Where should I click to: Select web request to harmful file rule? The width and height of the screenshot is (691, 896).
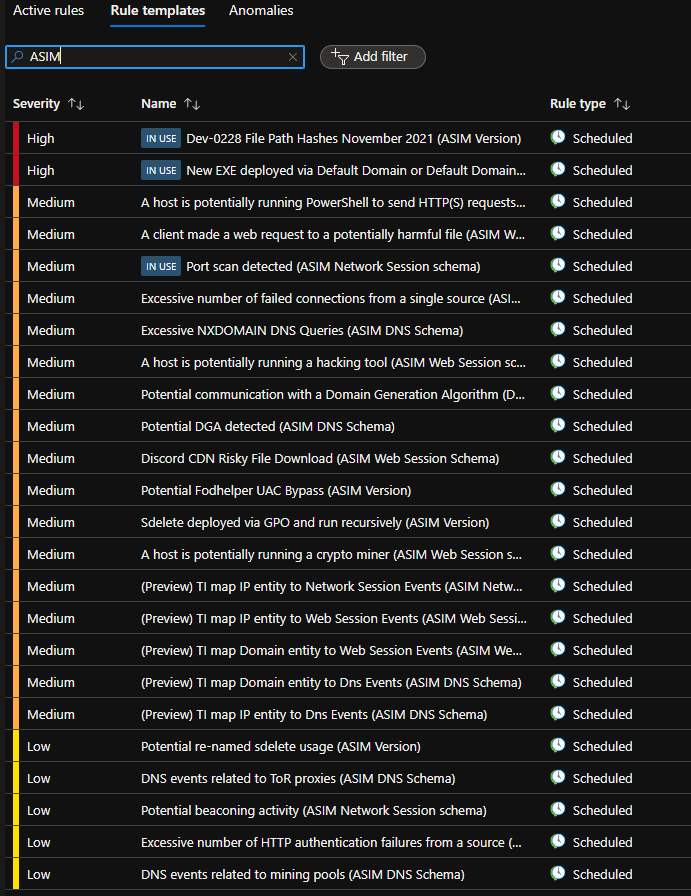point(333,234)
